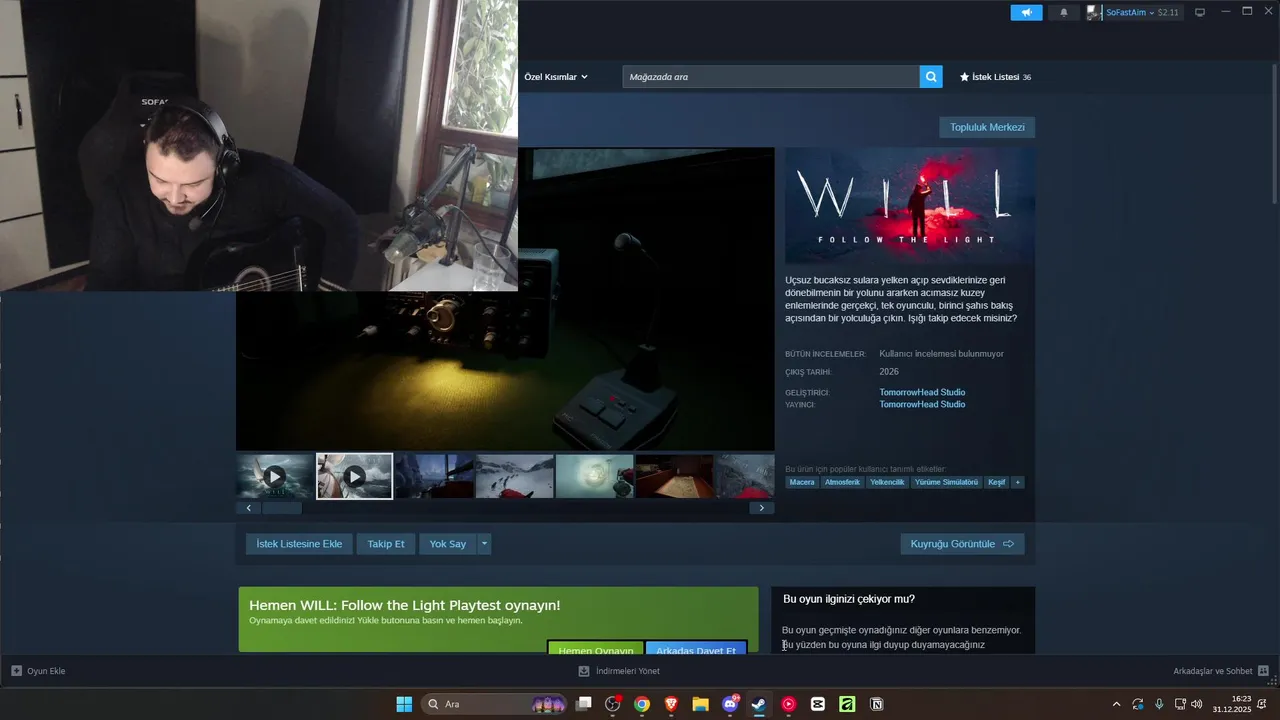Play the first trailer video thumbnail

click(x=275, y=476)
